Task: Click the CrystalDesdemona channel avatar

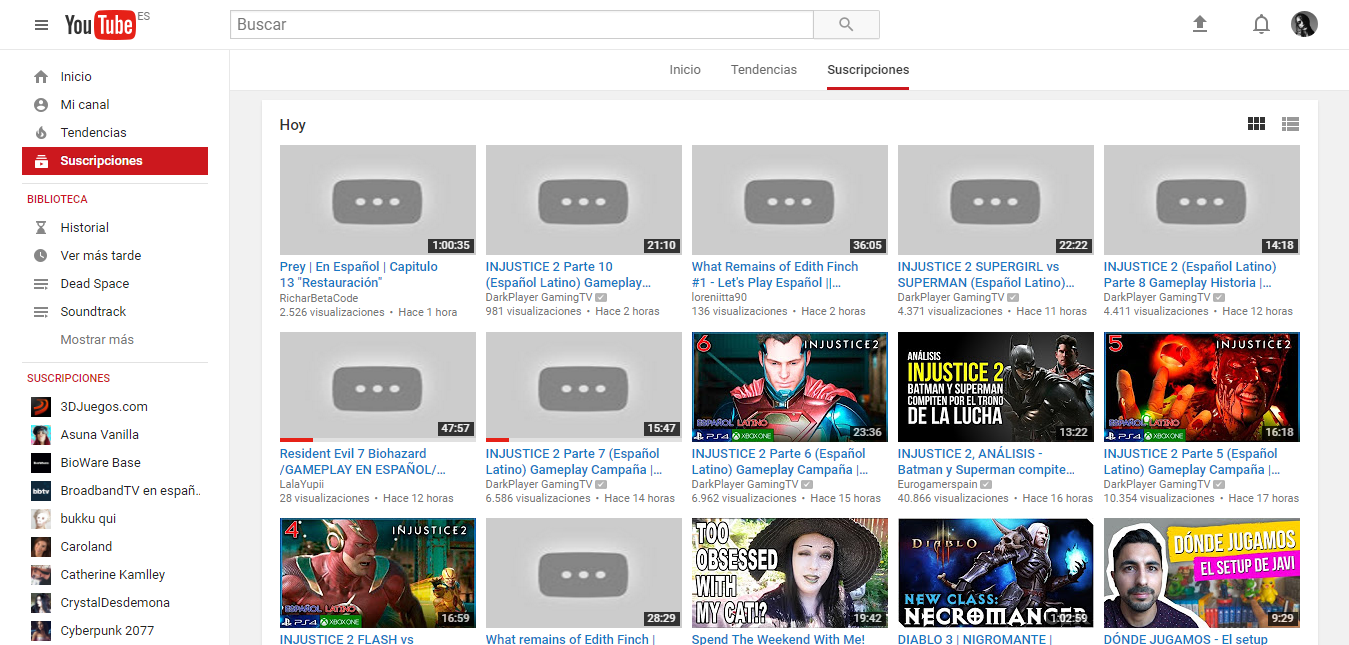Action: click(41, 603)
